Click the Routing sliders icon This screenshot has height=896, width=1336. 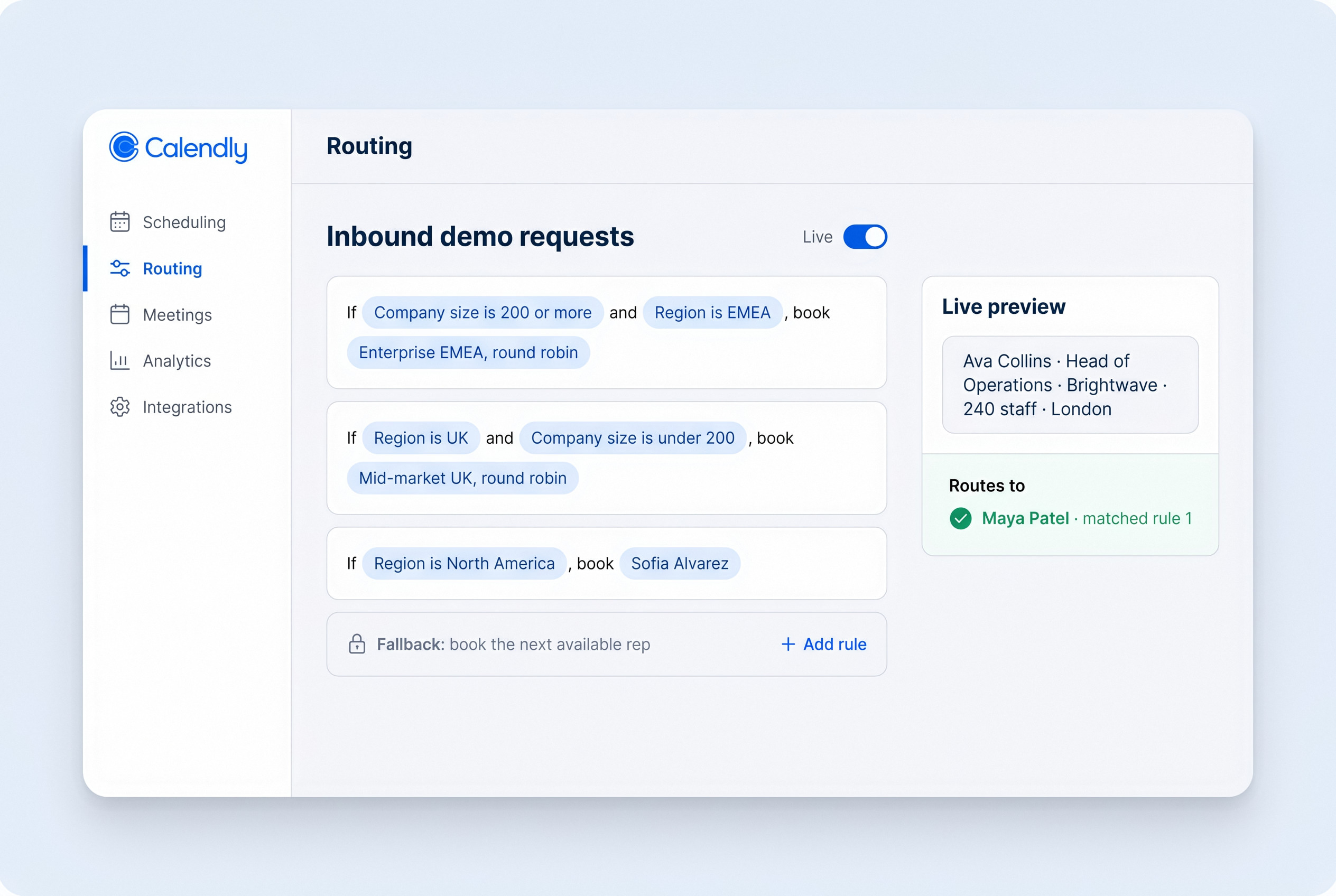119,268
